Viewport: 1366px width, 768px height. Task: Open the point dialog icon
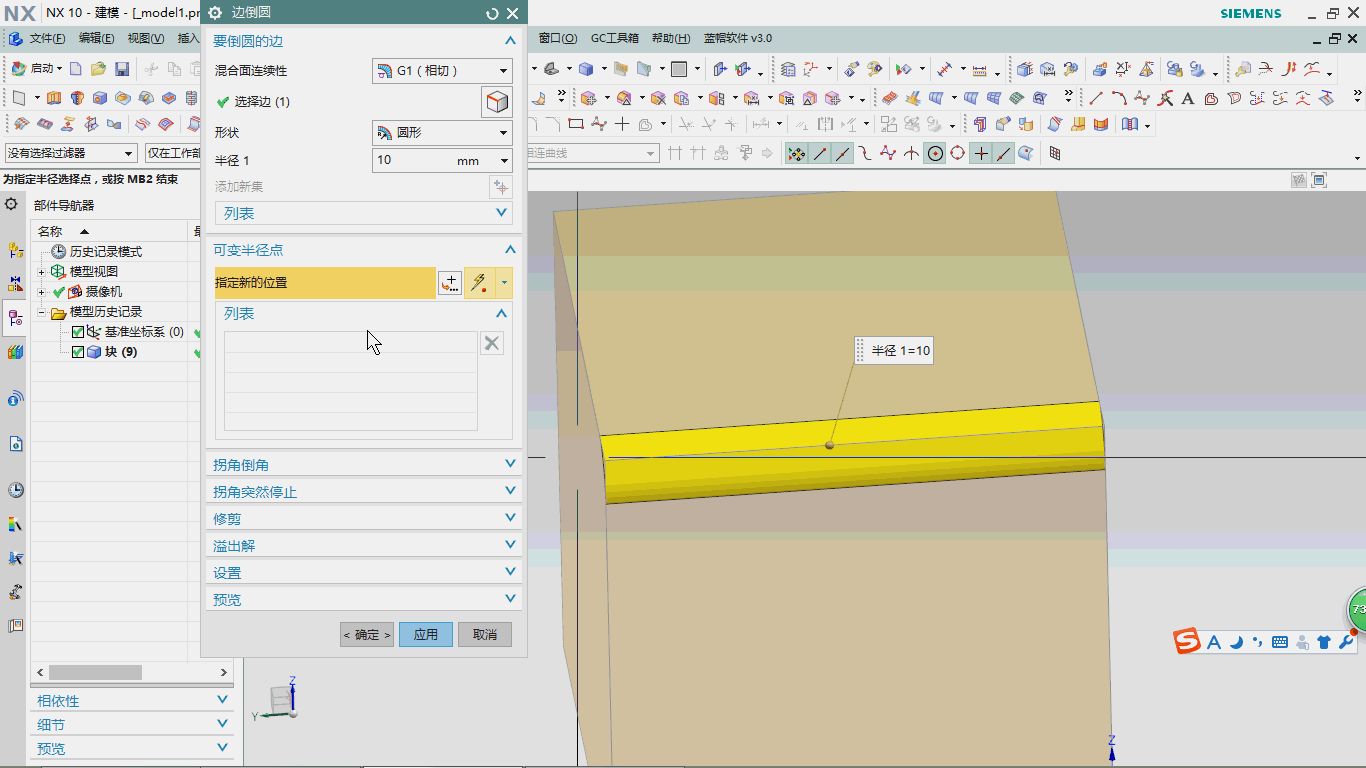point(450,283)
